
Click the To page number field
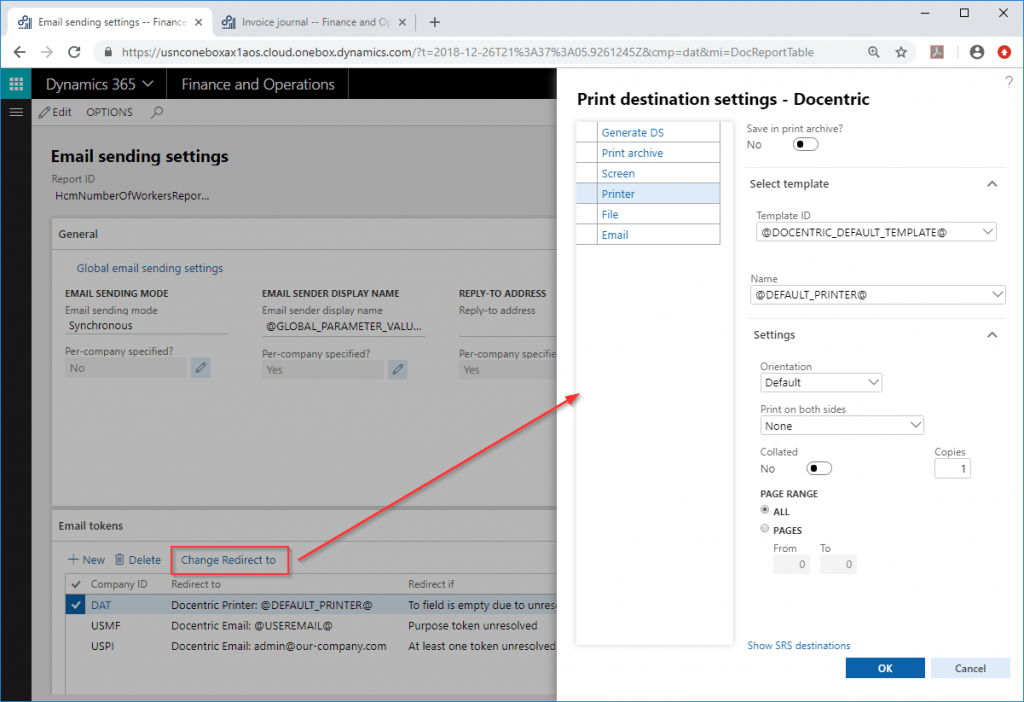[838, 564]
